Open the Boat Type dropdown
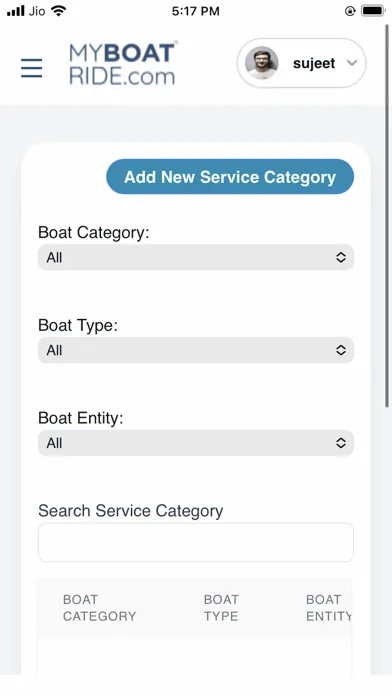 click(x=196, y=350)
